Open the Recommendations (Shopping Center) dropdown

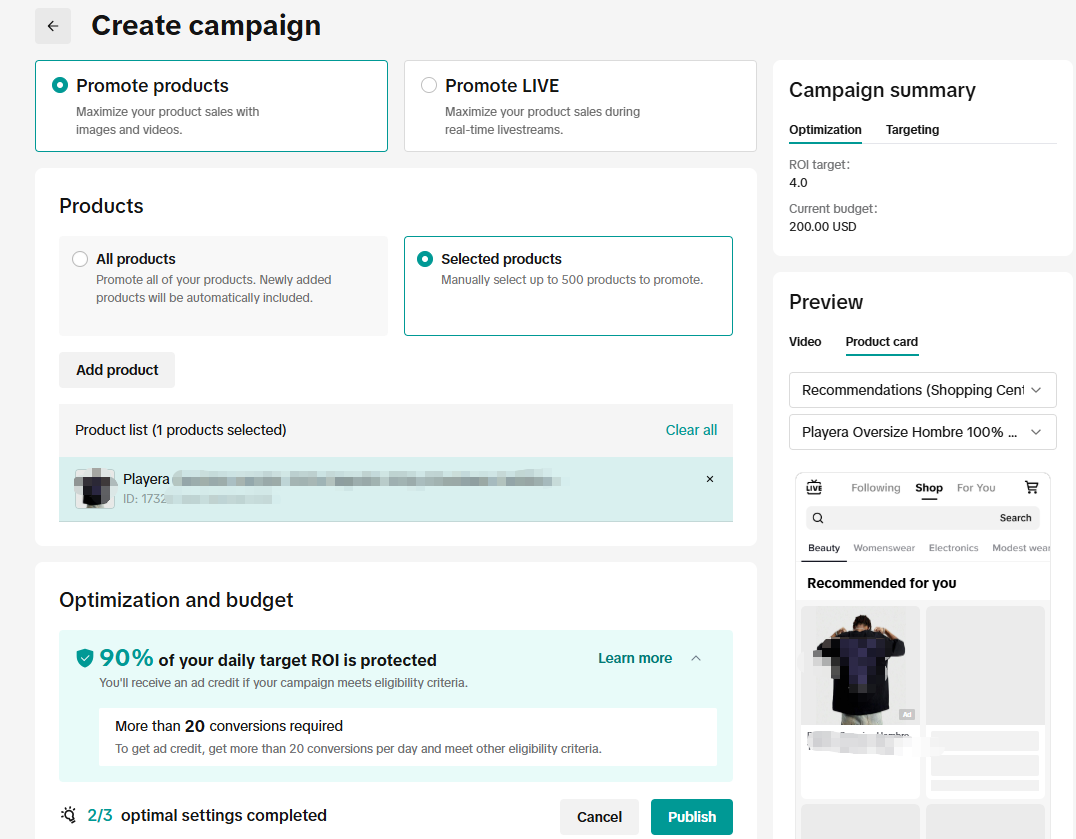tap(922, 390)
